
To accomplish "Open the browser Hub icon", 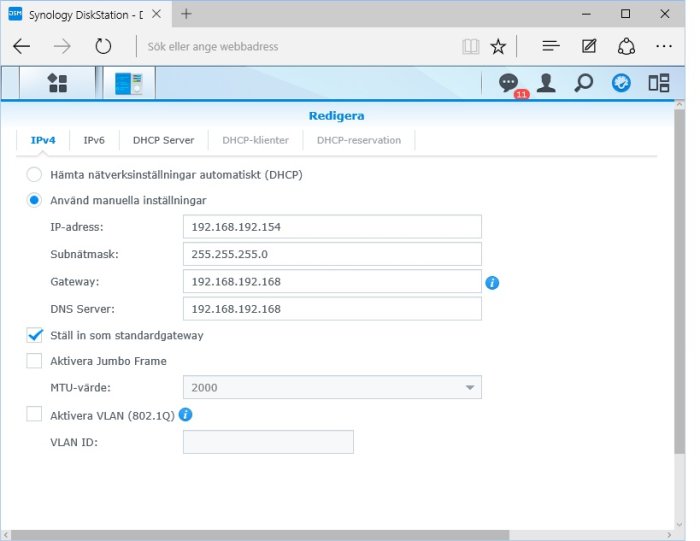I will tap(551, 46).
